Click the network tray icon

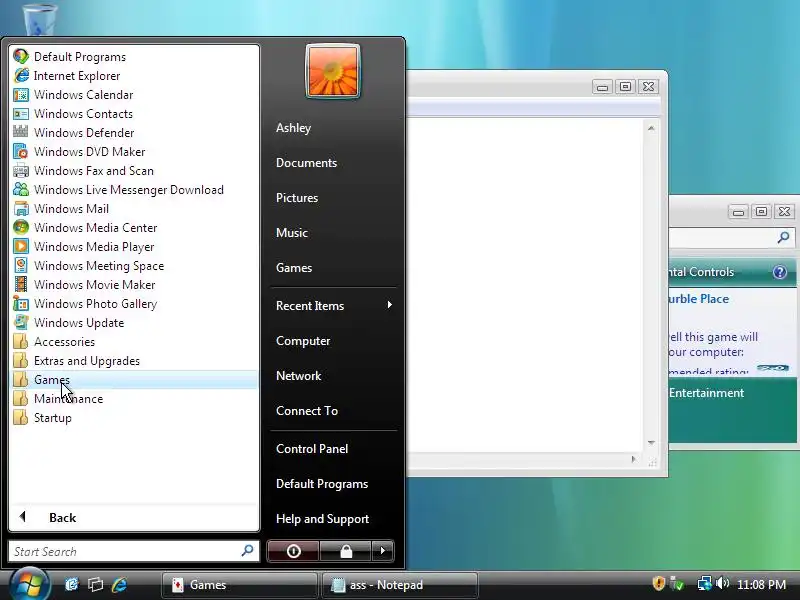pyautogui.click(x=705, y=583)
